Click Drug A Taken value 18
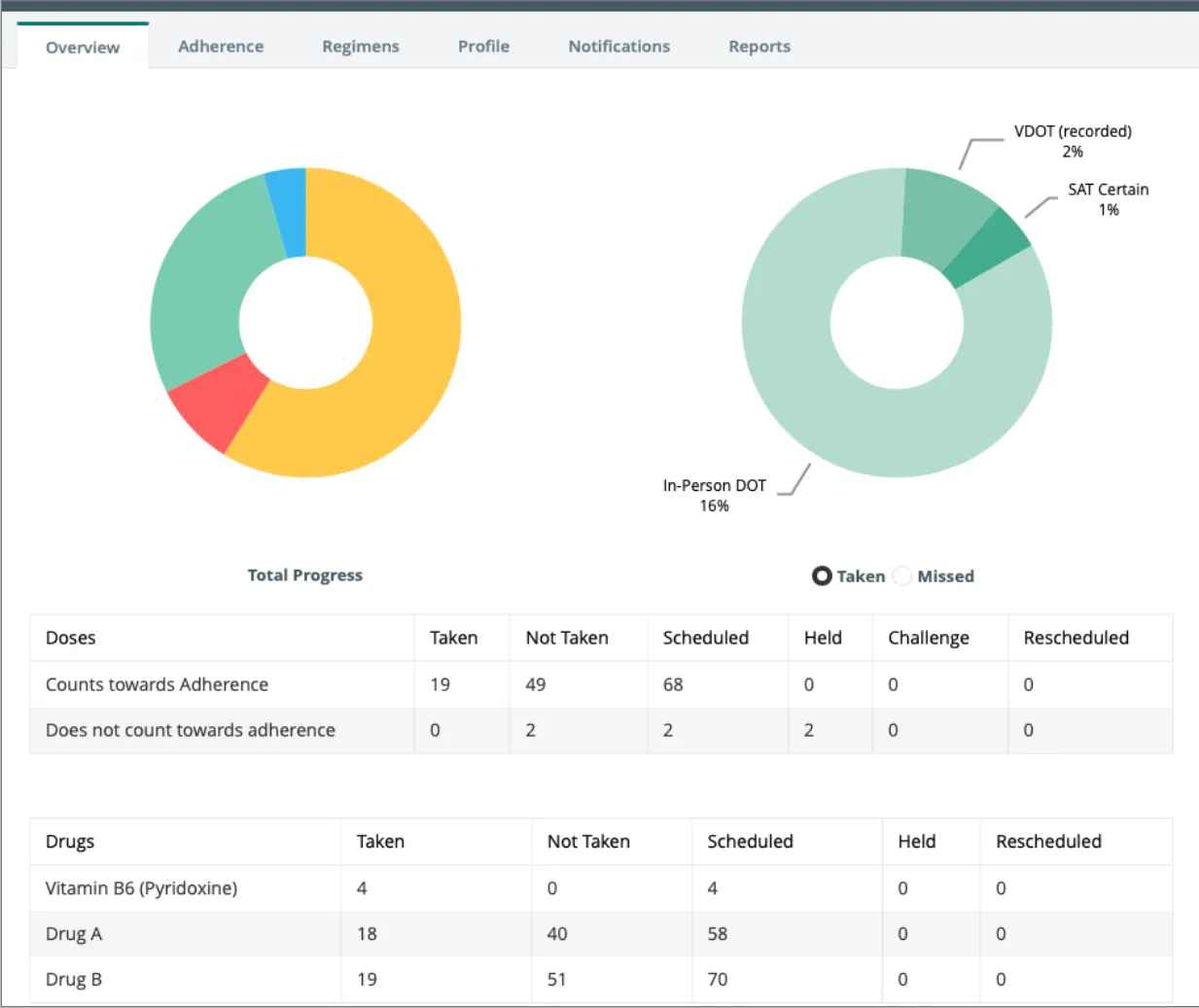 point(367,933)
